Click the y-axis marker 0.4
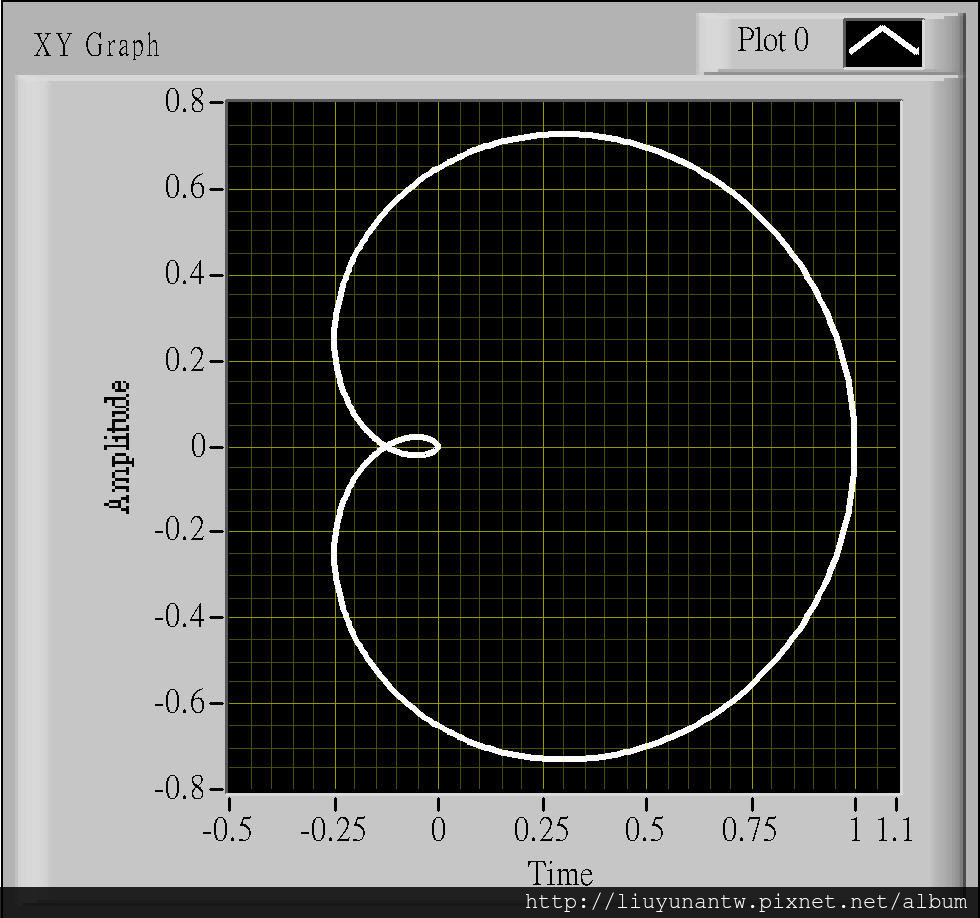 click(184, 273)
